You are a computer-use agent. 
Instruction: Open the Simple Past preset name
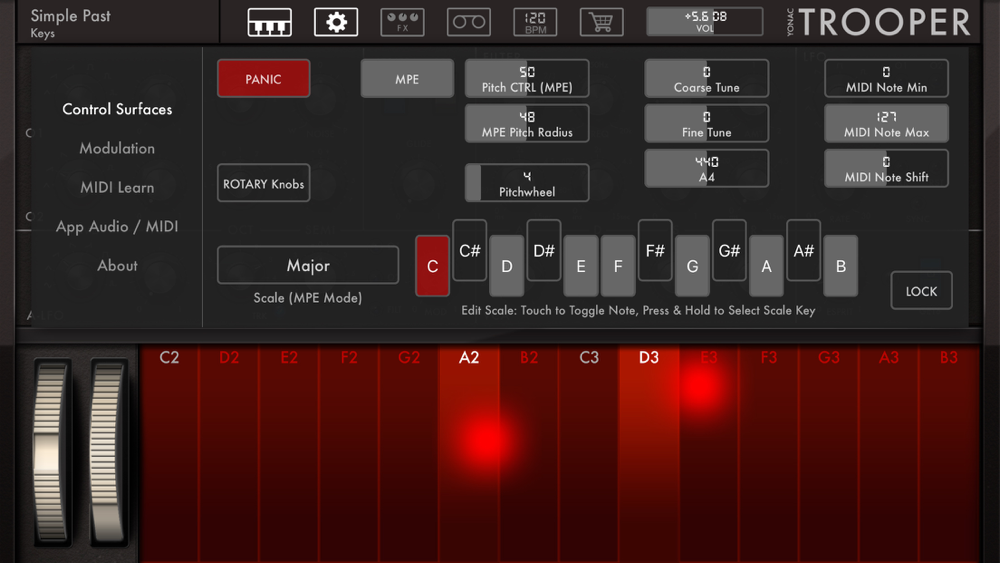pyautogui.click(x=70, y=16)
